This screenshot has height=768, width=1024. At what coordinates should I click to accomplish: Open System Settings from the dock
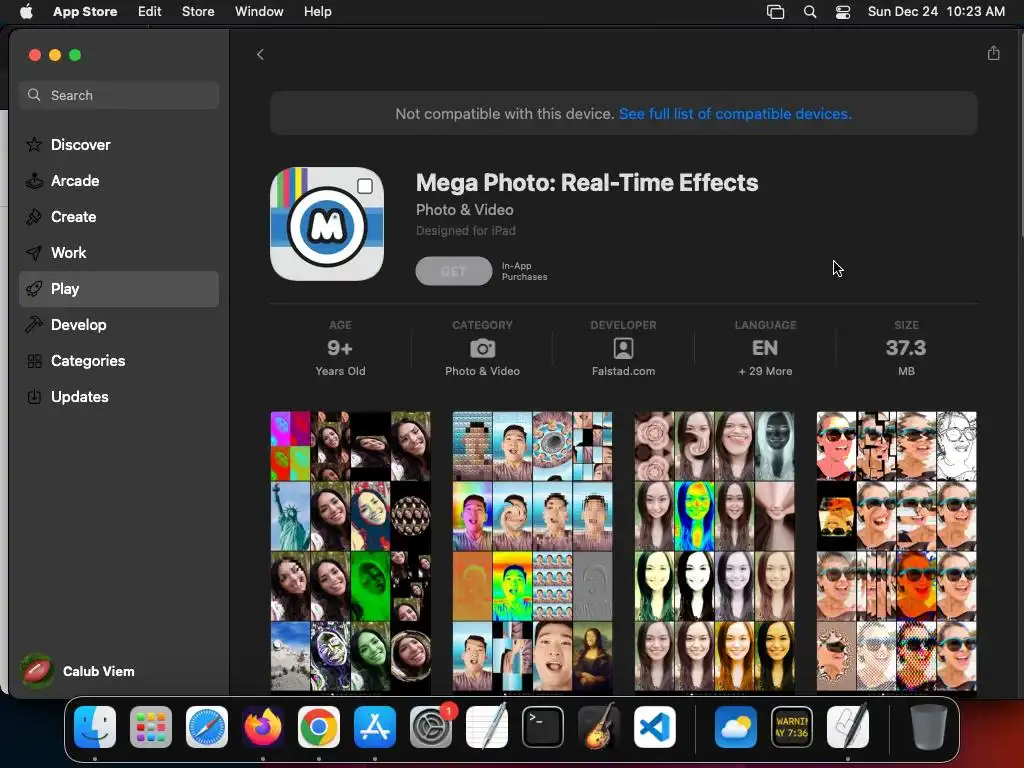point(431,727)
